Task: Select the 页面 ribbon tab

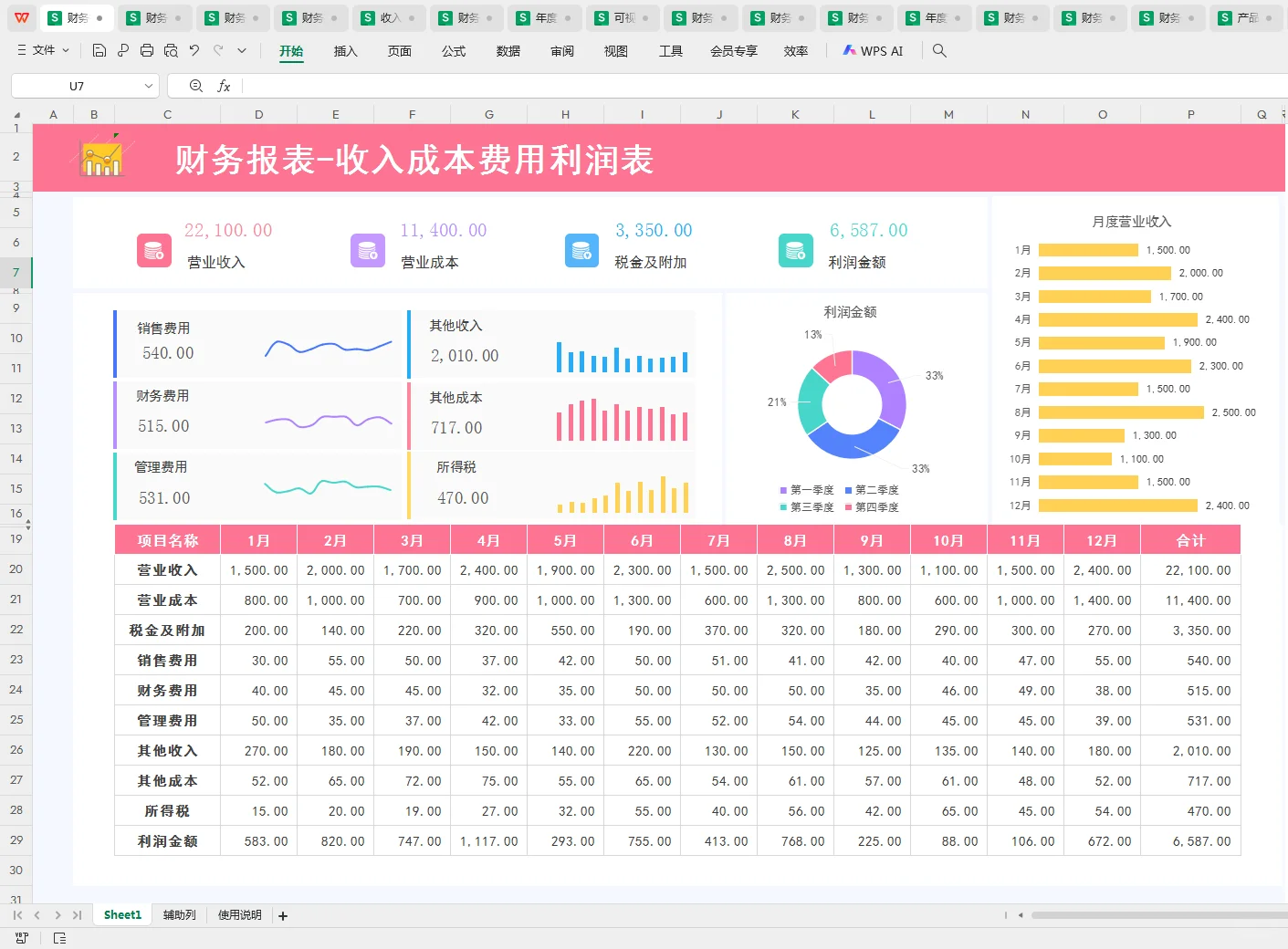Action: pyautogui.click(x=399, y=51)
